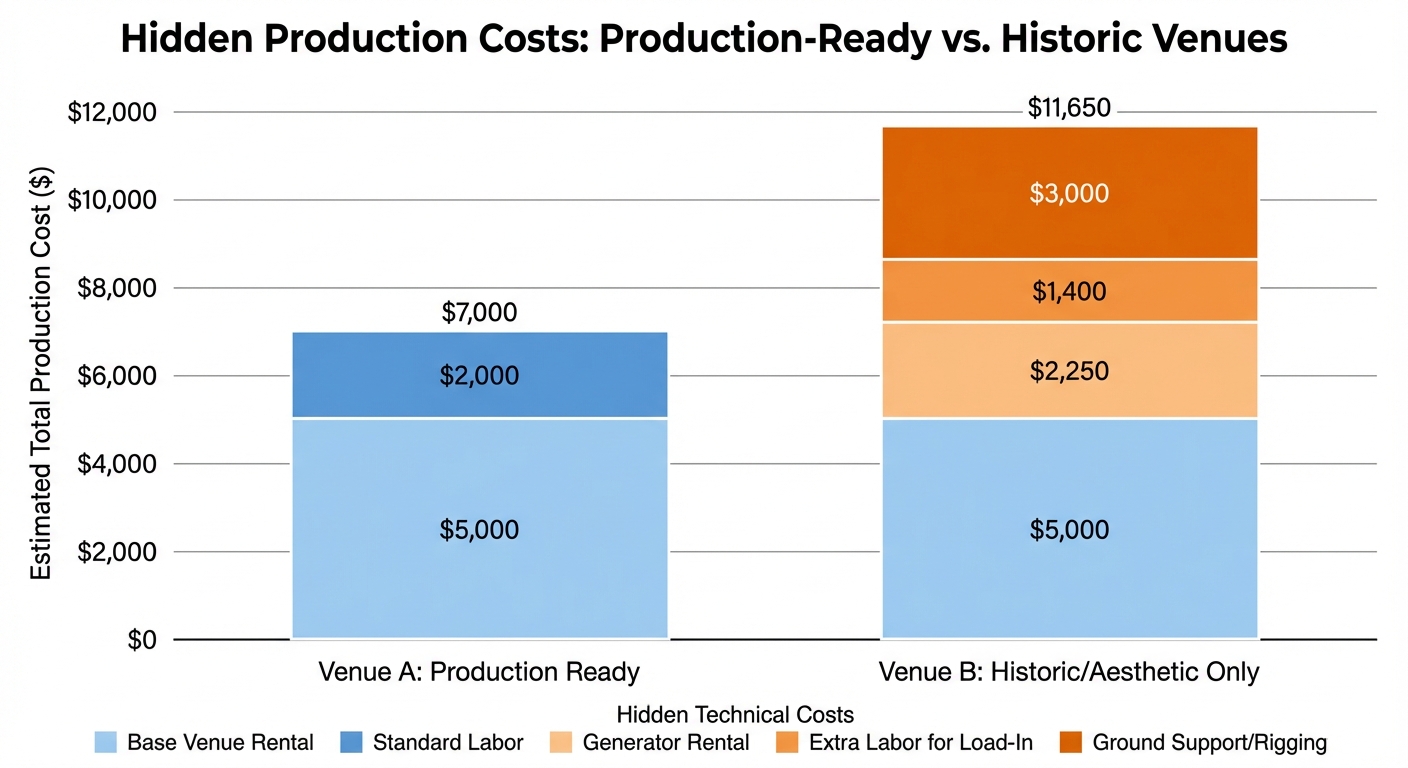This screenshot has width=1408, height=768.
Task: Select the Venue A: Production Ready label
Action: pyautogui.click(x=479, y=672)
